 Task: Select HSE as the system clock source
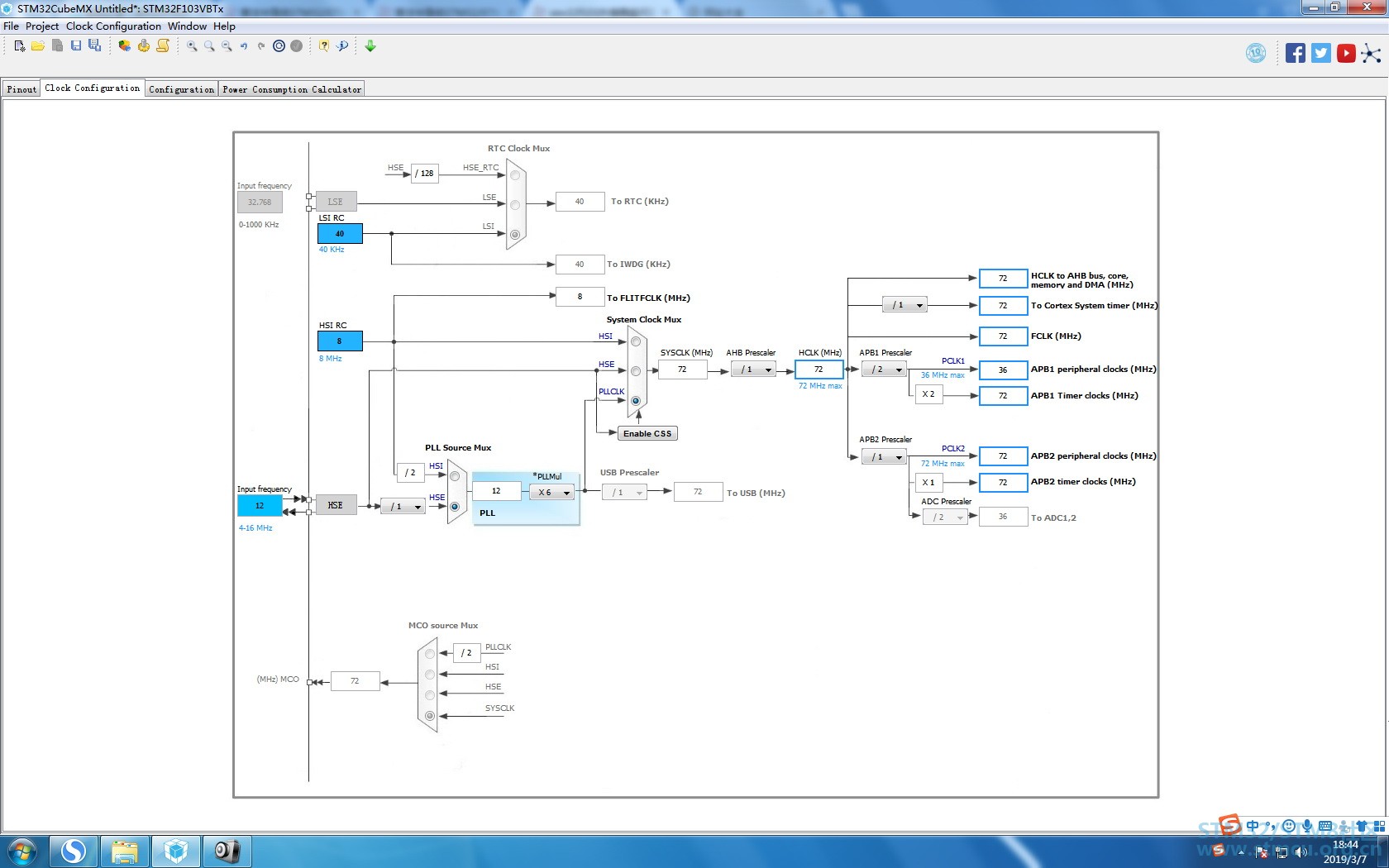pyautogui.click(x=636, y=371)
